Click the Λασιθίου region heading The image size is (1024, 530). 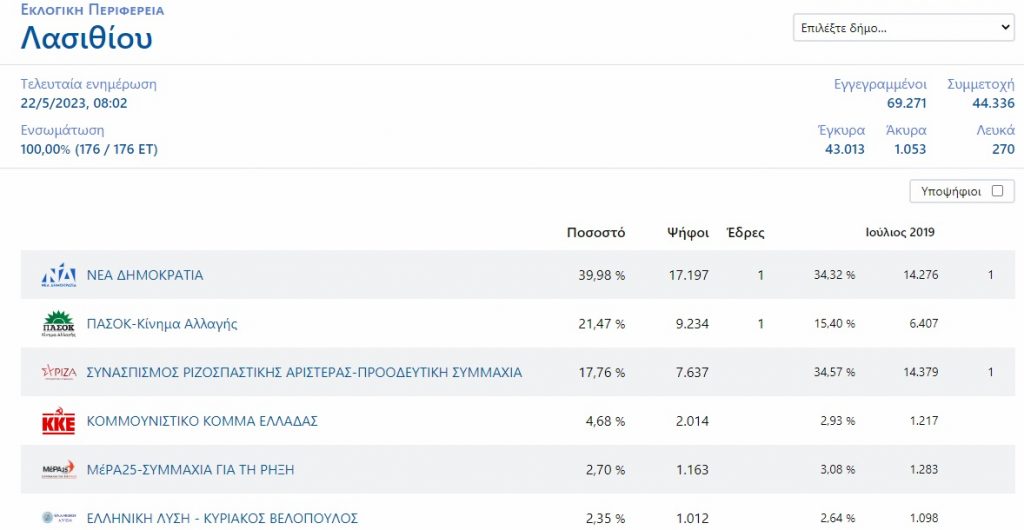coord(86,39)
